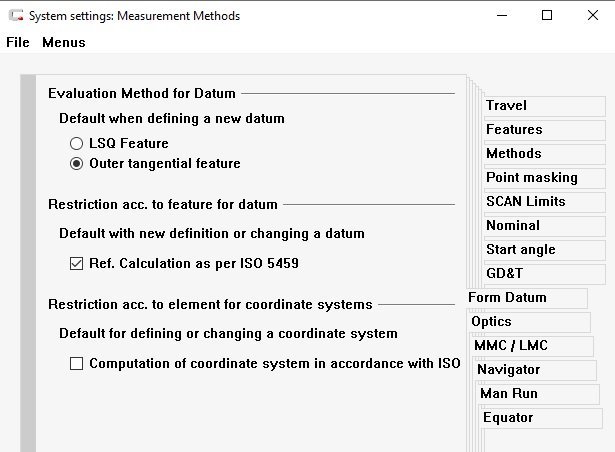Open the Navigator tab
This screenshot has width=615, height=452.
click(x=508, y=370)
